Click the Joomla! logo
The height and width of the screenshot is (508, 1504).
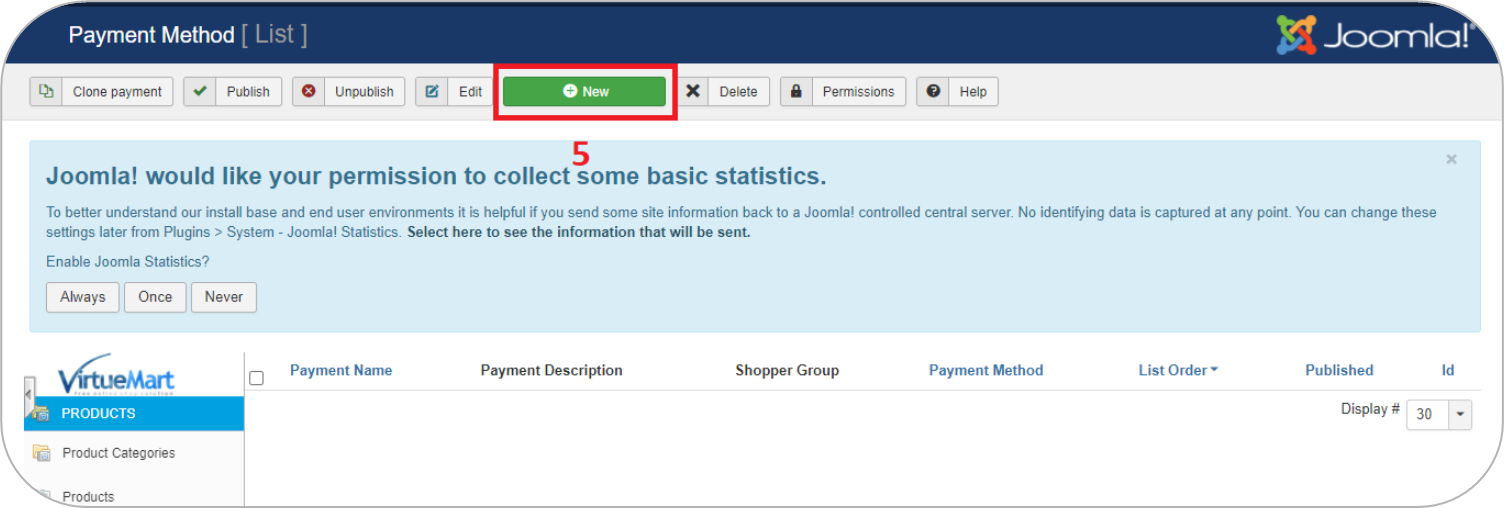click(1375, 35)
